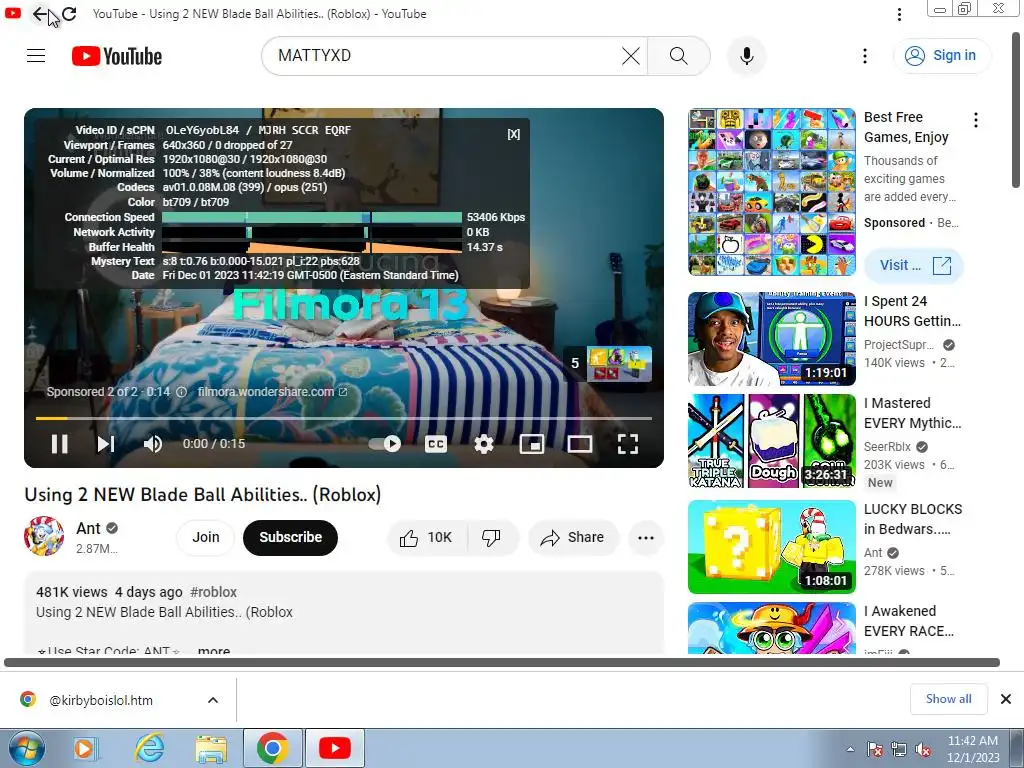Skip to the next video
The width and height of the screenshot is (1024, 768).
[x=106, y=444]
